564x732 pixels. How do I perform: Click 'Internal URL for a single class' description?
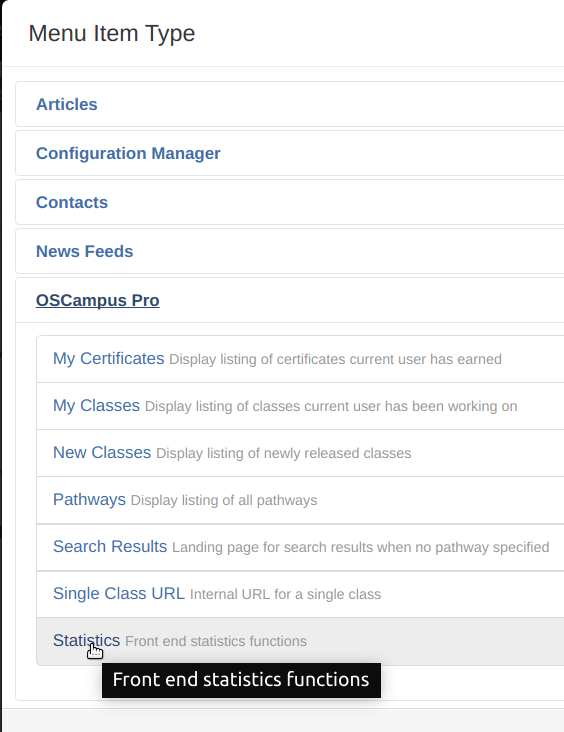point(285,594)
